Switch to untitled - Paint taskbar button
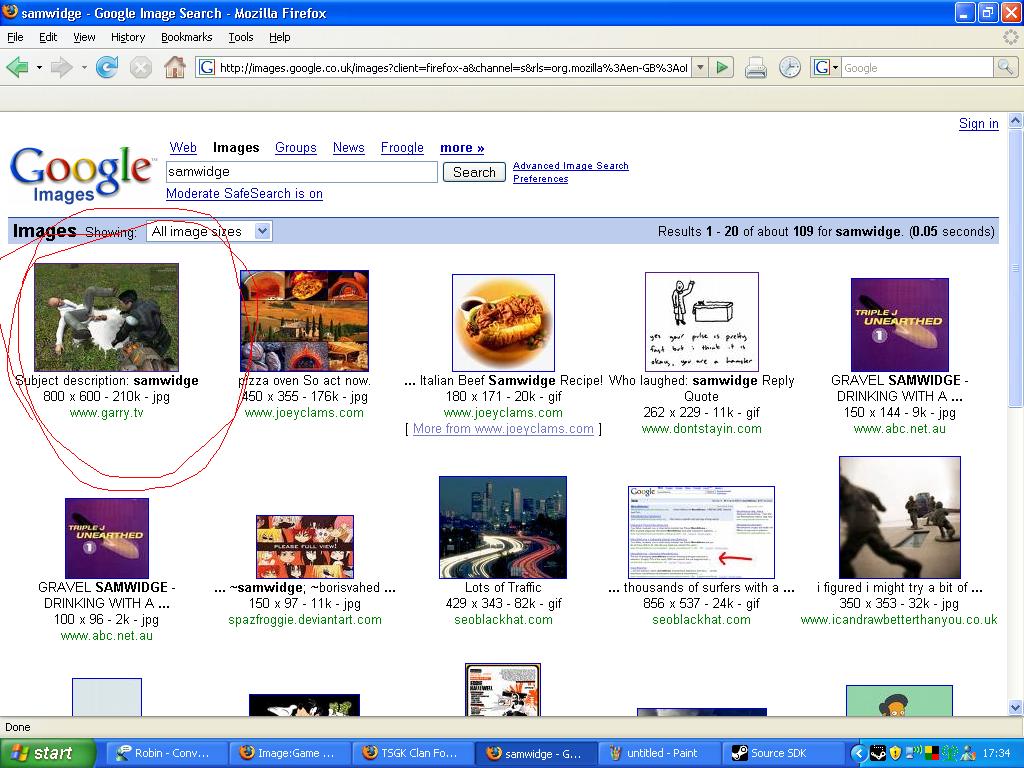The height and width of the screenshot is (768, 1024). (x=661, y=753)
